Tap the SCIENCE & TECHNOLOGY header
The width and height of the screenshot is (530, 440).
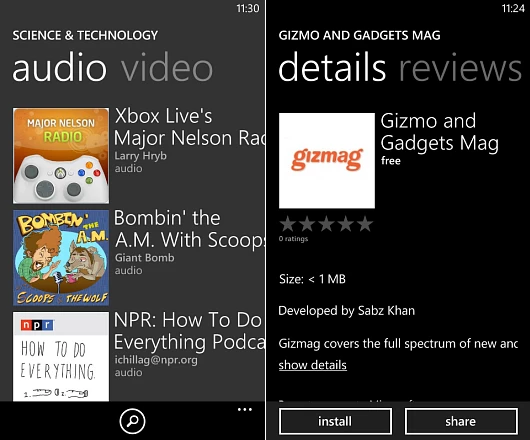pos(85,35)
